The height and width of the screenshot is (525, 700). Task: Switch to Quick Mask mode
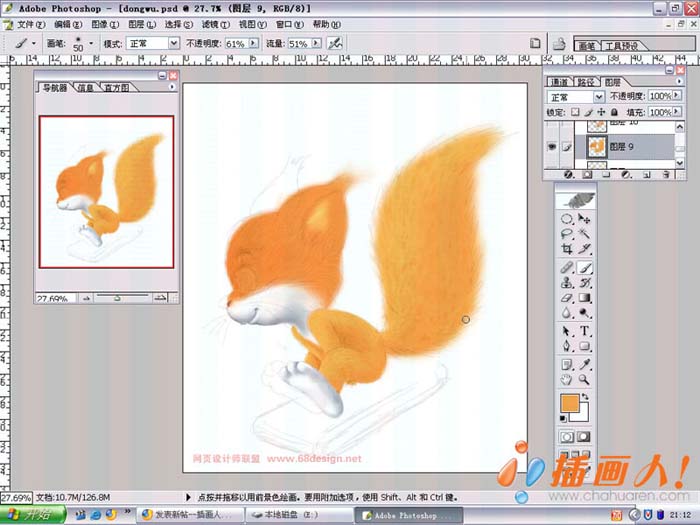584,437
